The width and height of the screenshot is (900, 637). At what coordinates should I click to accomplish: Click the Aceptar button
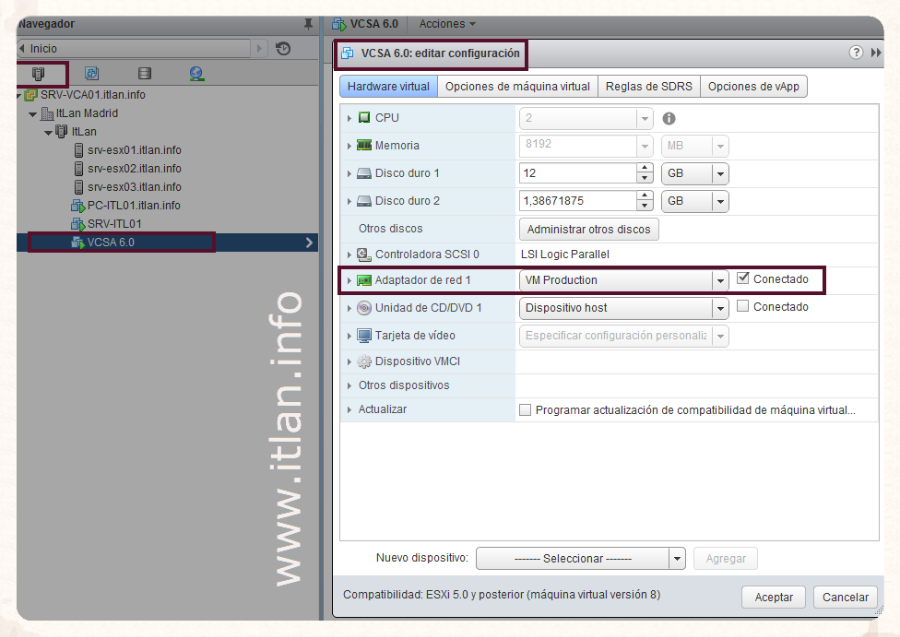(773, 597)
